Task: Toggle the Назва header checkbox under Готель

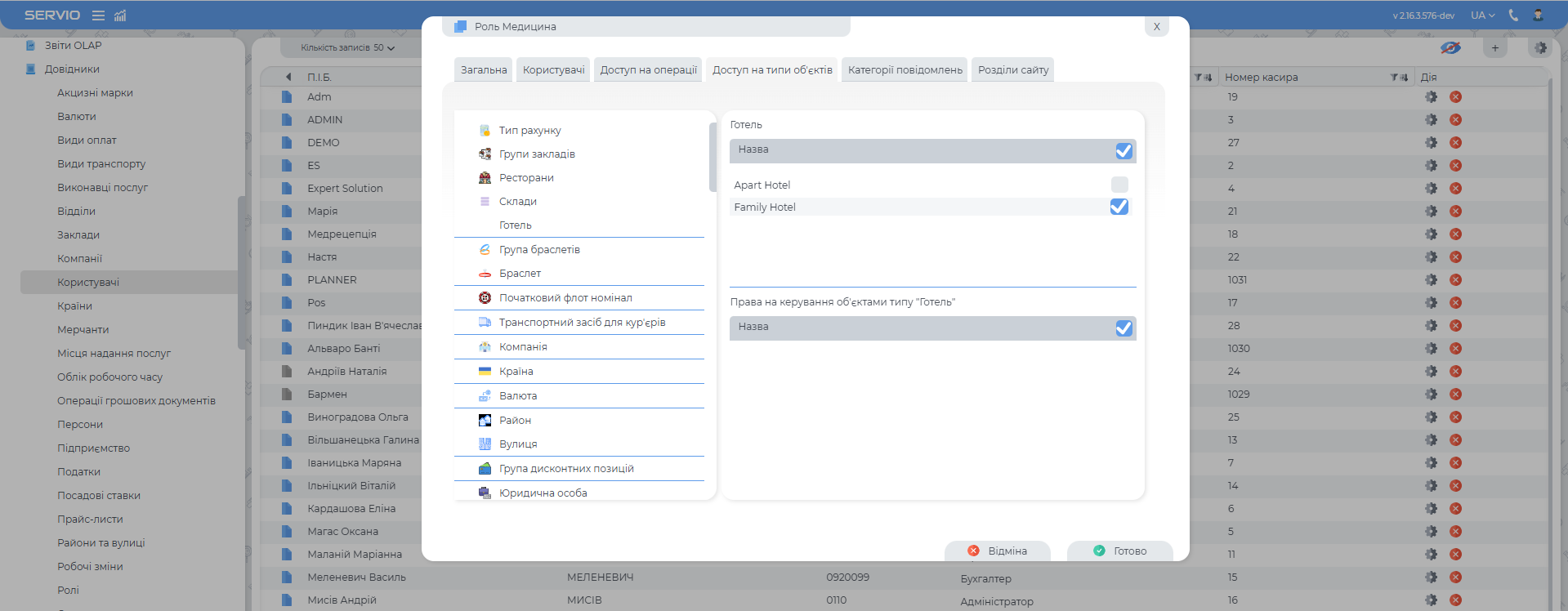Action: [1124, 151]
